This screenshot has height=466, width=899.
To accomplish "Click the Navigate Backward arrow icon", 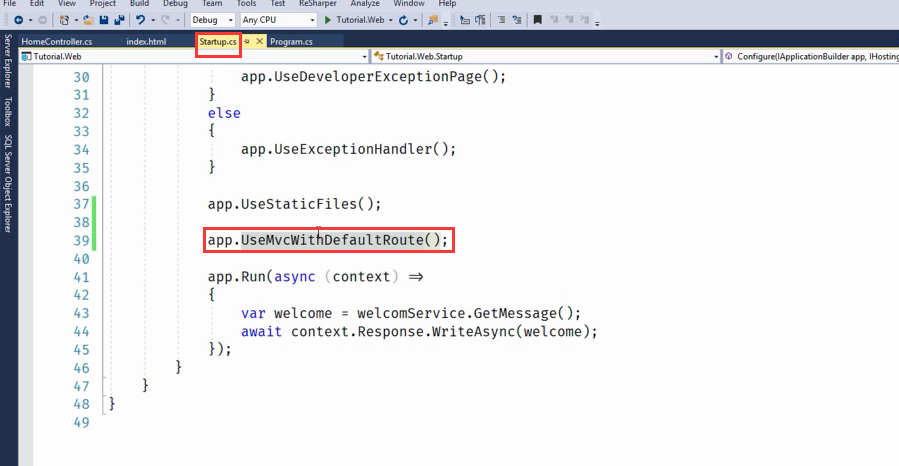I will point(19,20).
